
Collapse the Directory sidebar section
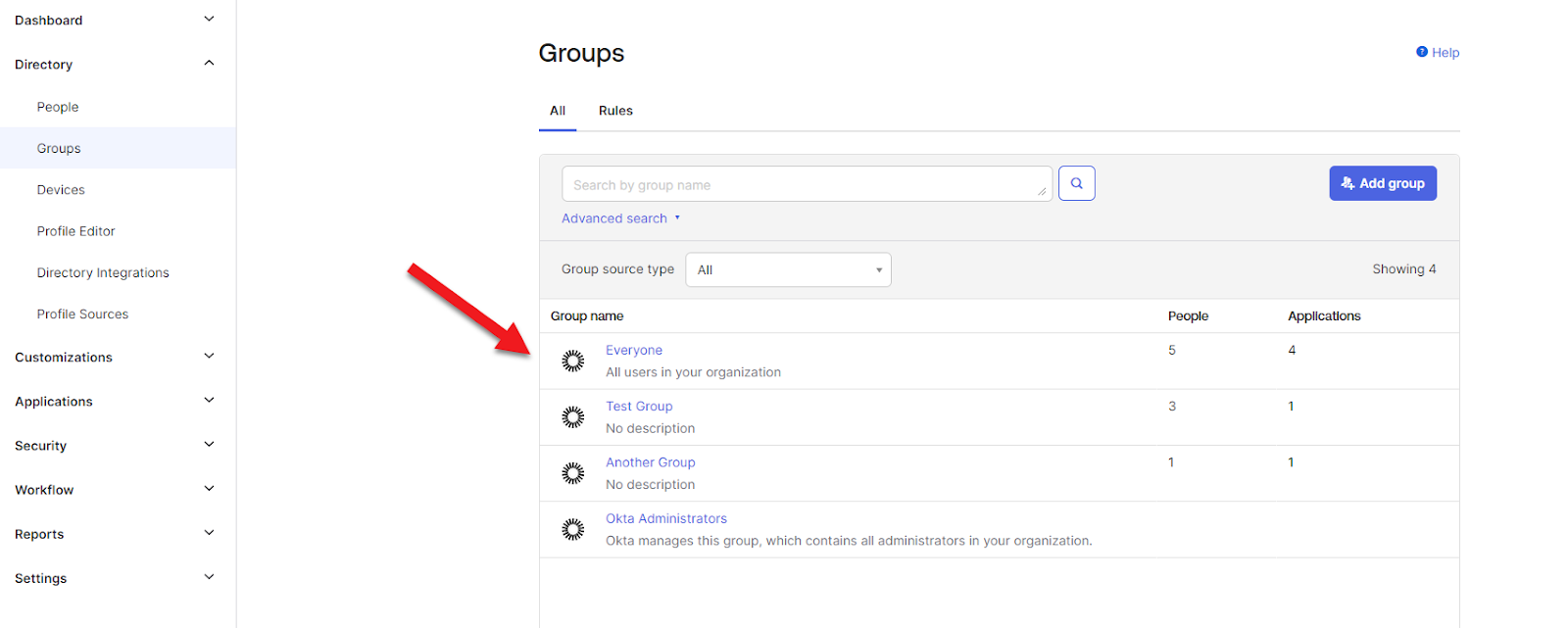point(208,64)
